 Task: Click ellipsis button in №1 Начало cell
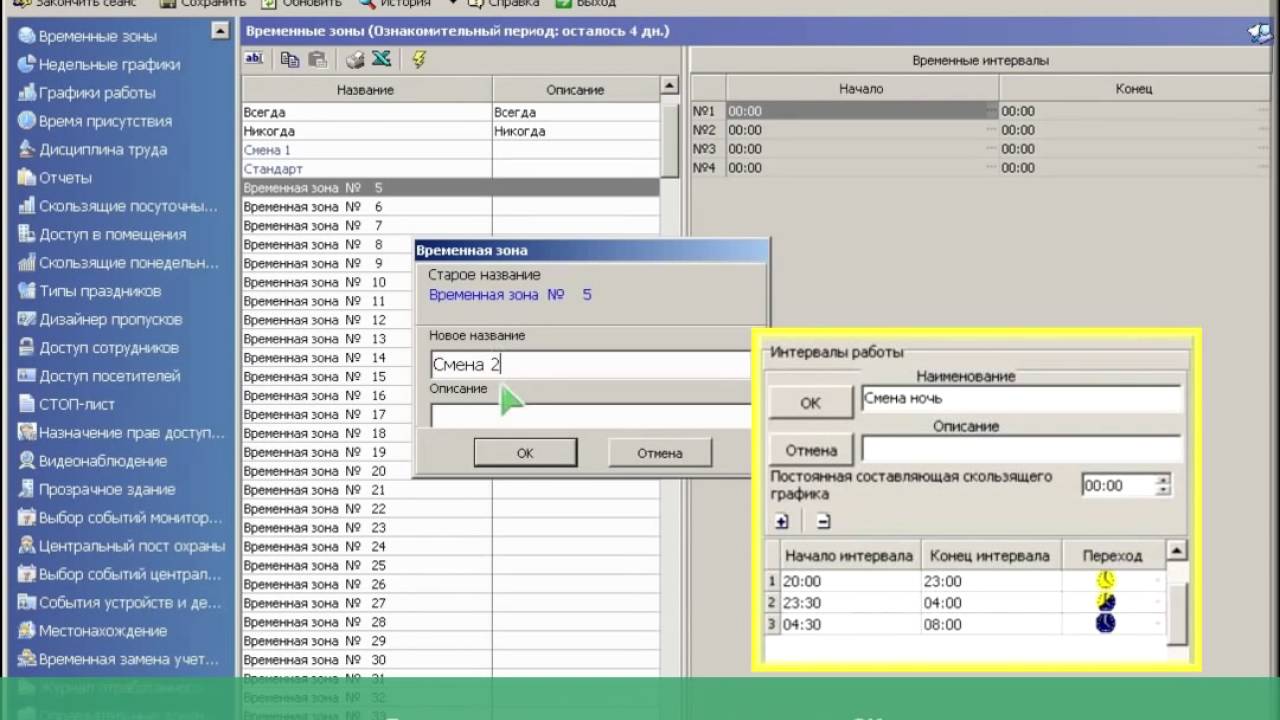992,111
